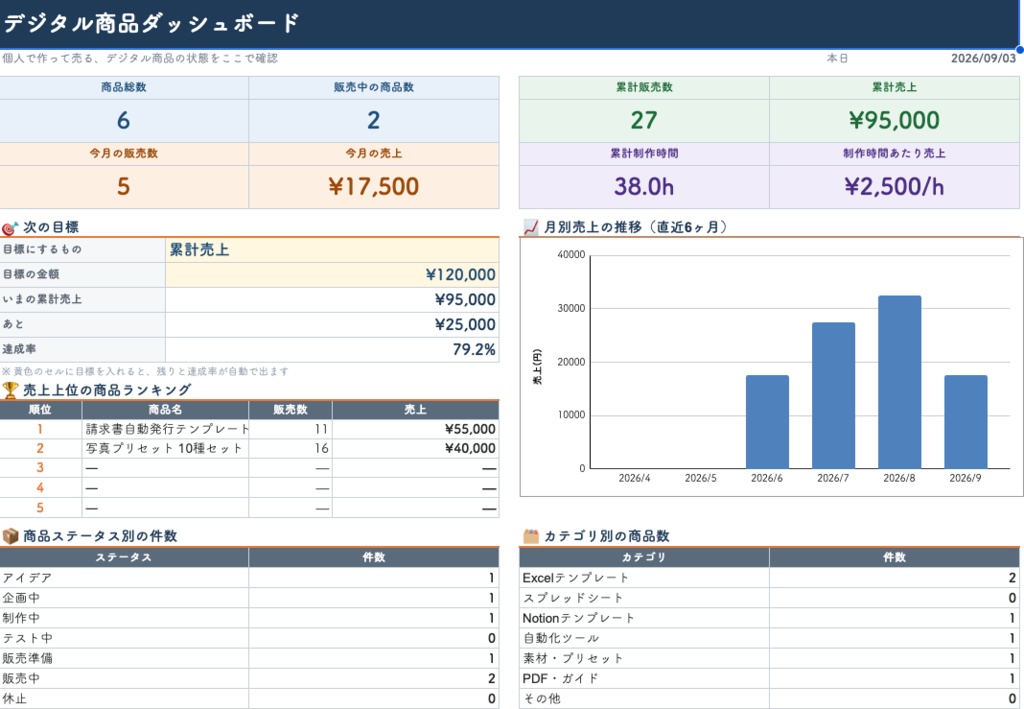Select the PDF・ガイド category cell
The height and width of the screenshot is (709, 1024).
644,678
